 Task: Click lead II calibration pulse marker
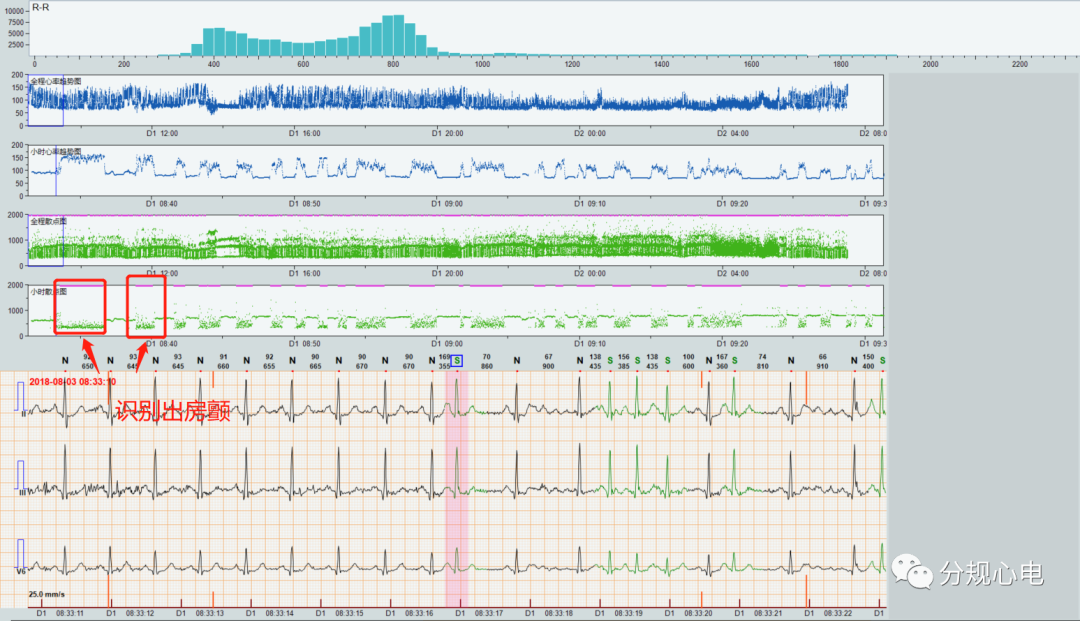20,397
